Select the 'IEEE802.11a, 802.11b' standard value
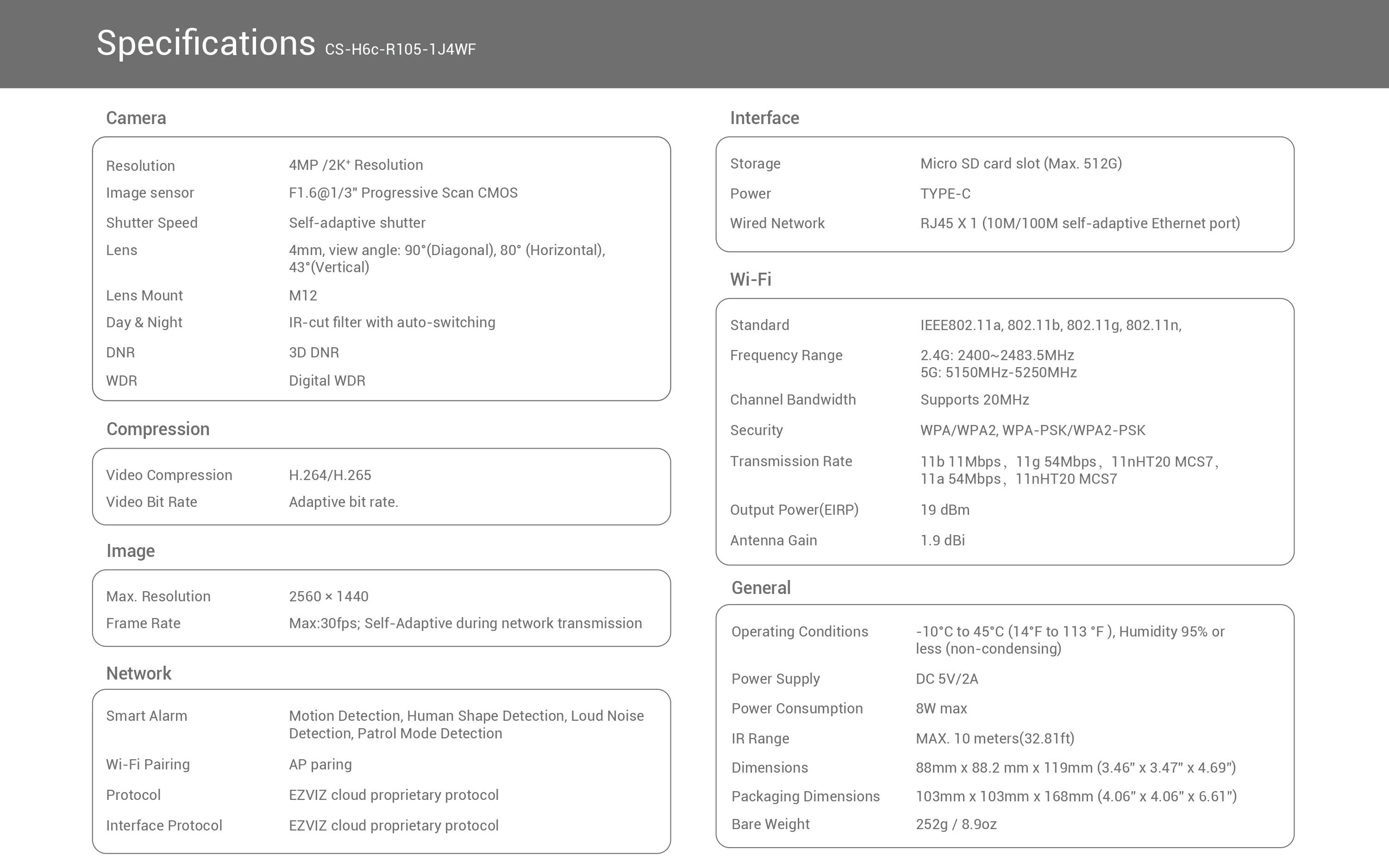This screenshot has width=1389, height=868. (x=1051, y=325)
